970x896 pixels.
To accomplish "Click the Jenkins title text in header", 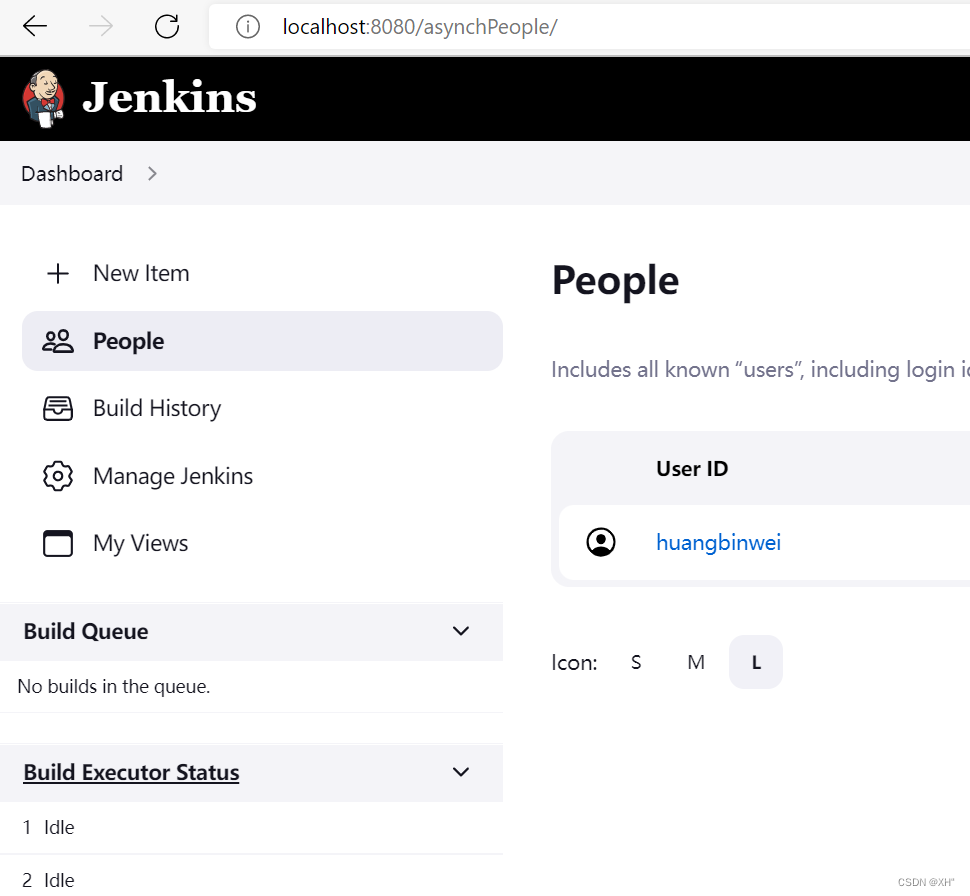I will coord(169,98).
